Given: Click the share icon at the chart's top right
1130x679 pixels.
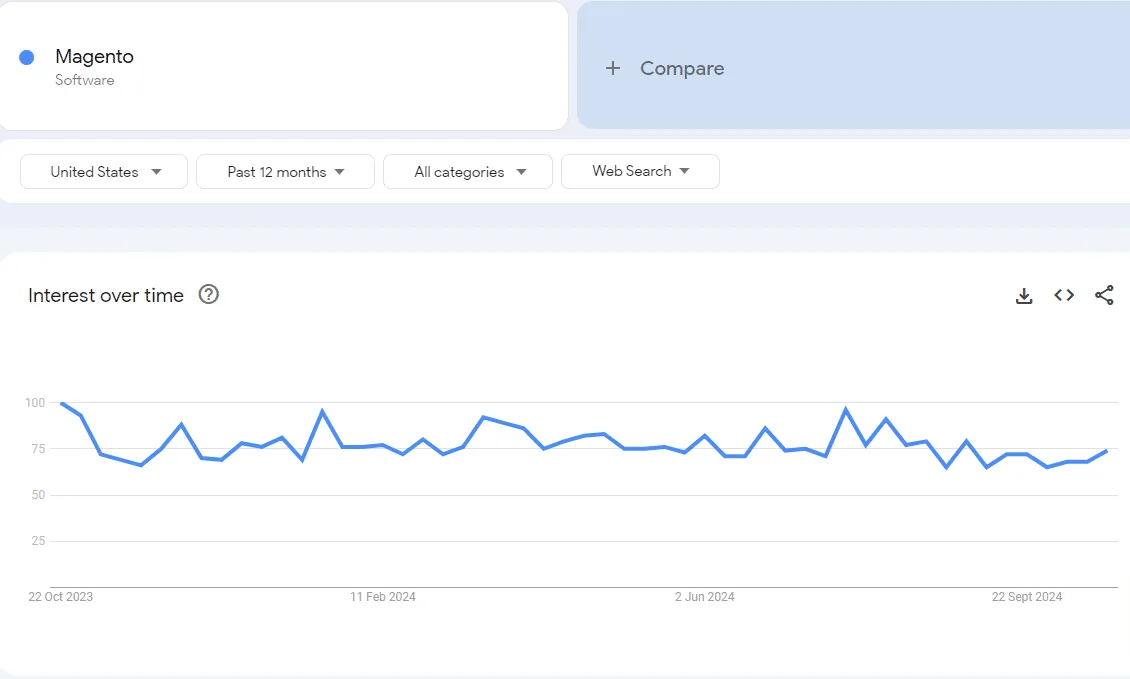Looking at the screenshot, I should point(1103,295).
